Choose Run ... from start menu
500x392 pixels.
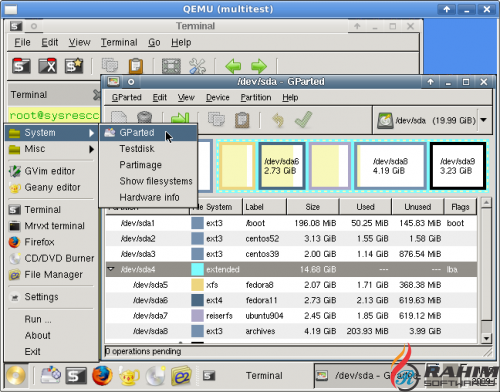pos(52,319)
